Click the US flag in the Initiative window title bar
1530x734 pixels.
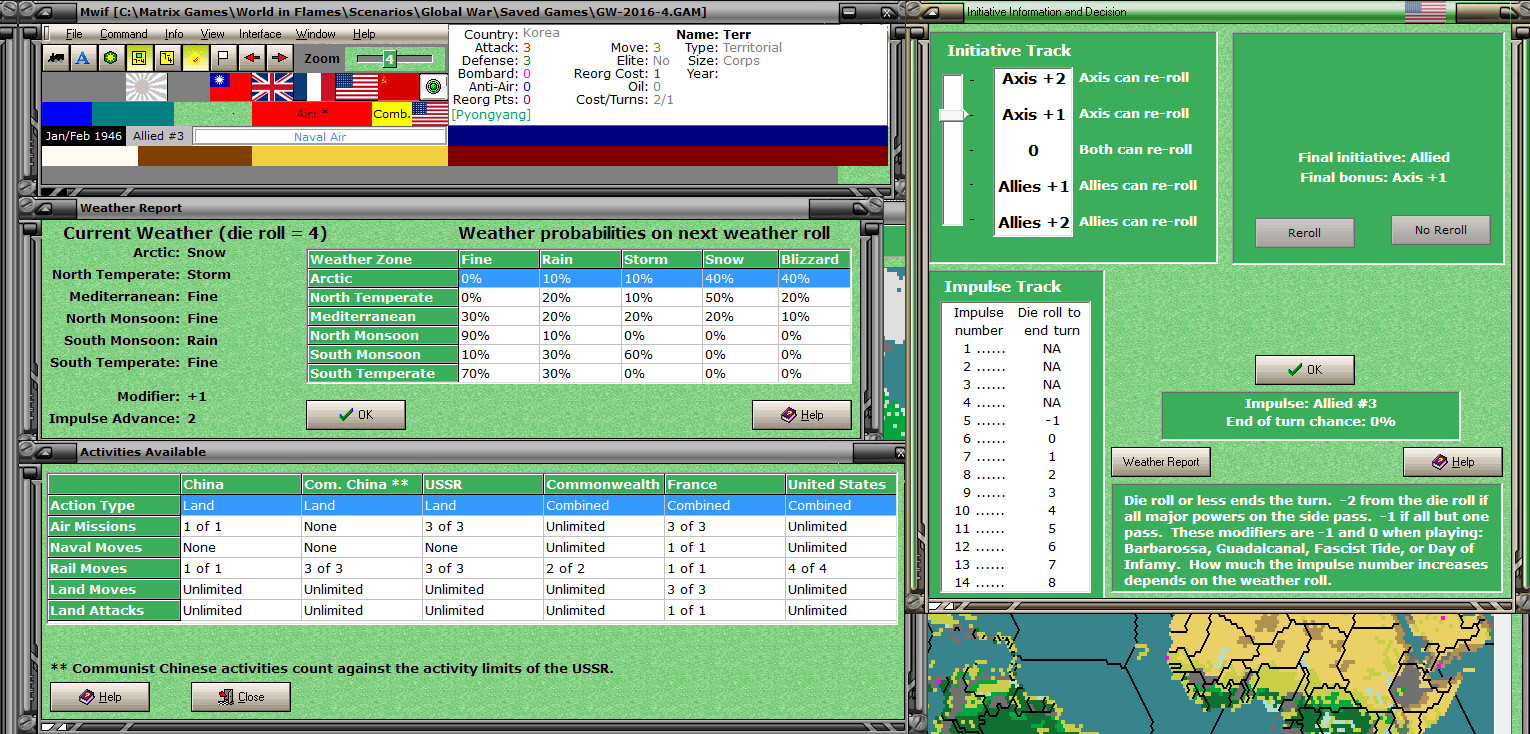(1425, 12)
